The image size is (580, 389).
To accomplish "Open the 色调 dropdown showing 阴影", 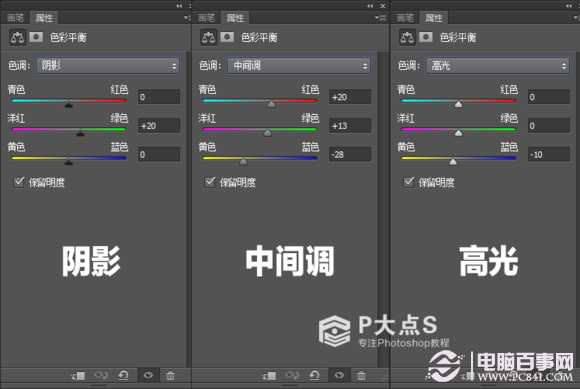I will pyautogui.click(x=108, y=66).
